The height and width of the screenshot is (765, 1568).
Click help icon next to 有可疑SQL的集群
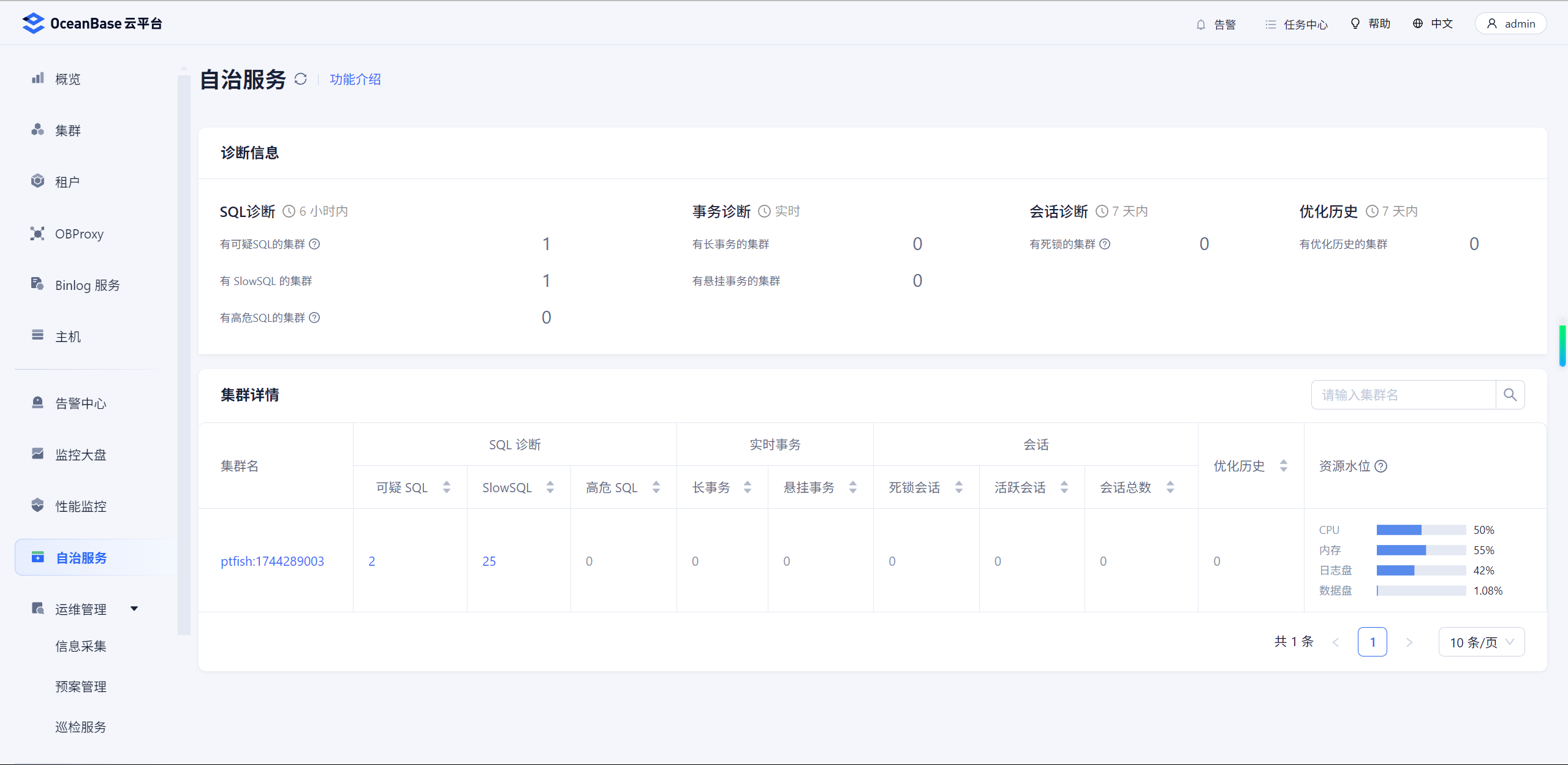coord(314,244)
